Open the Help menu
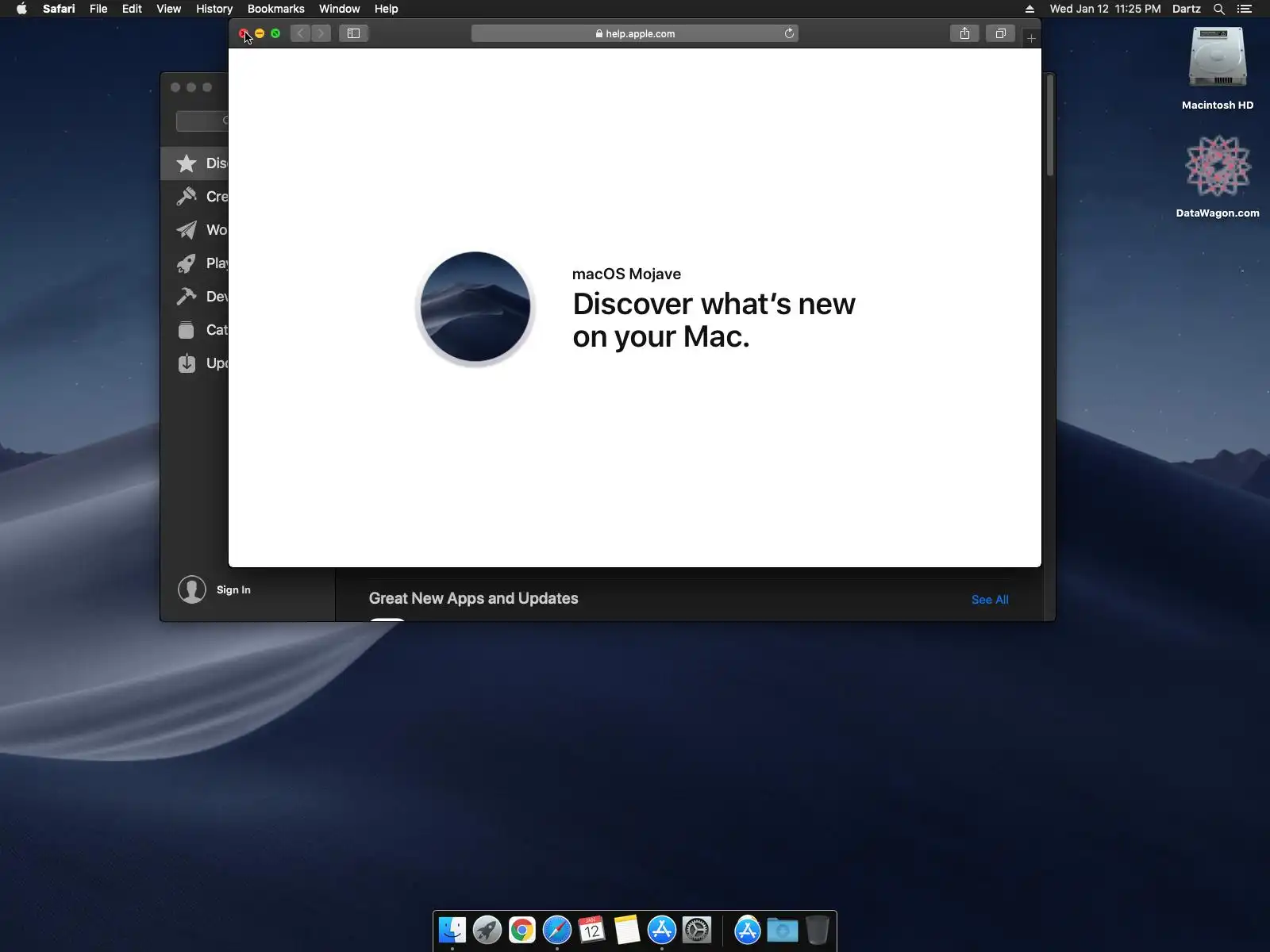Viewport: 1270px width, 952px height. (x=386, y=9)
